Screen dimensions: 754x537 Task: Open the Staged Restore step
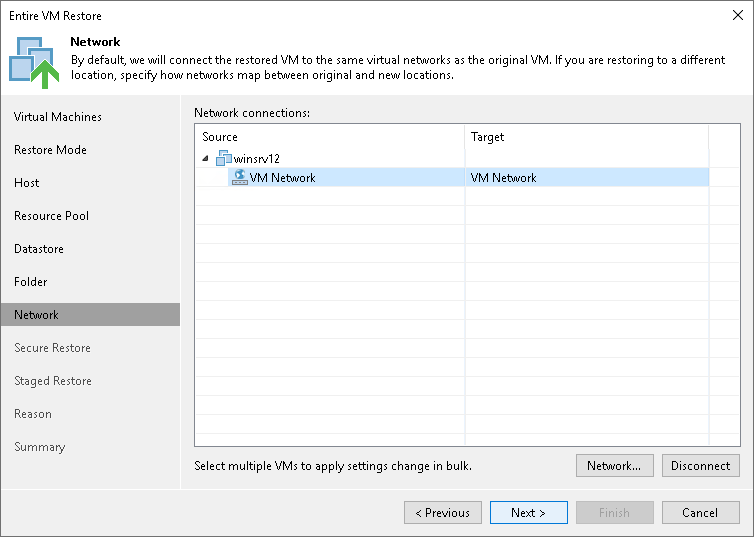click(x=53, y=381)
